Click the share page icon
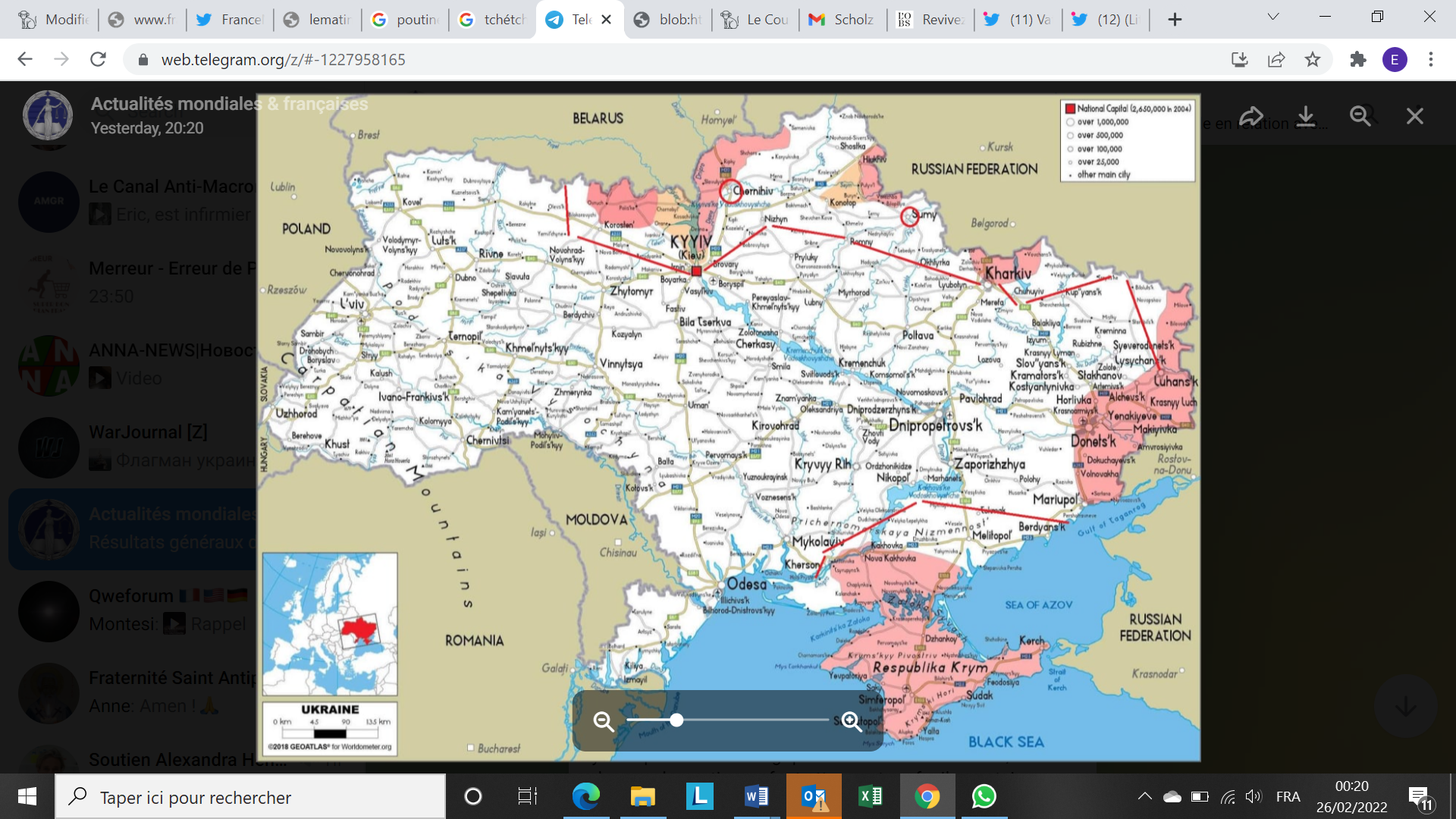Screen dimensions: 1456x819 click(x=1276, y=59)
